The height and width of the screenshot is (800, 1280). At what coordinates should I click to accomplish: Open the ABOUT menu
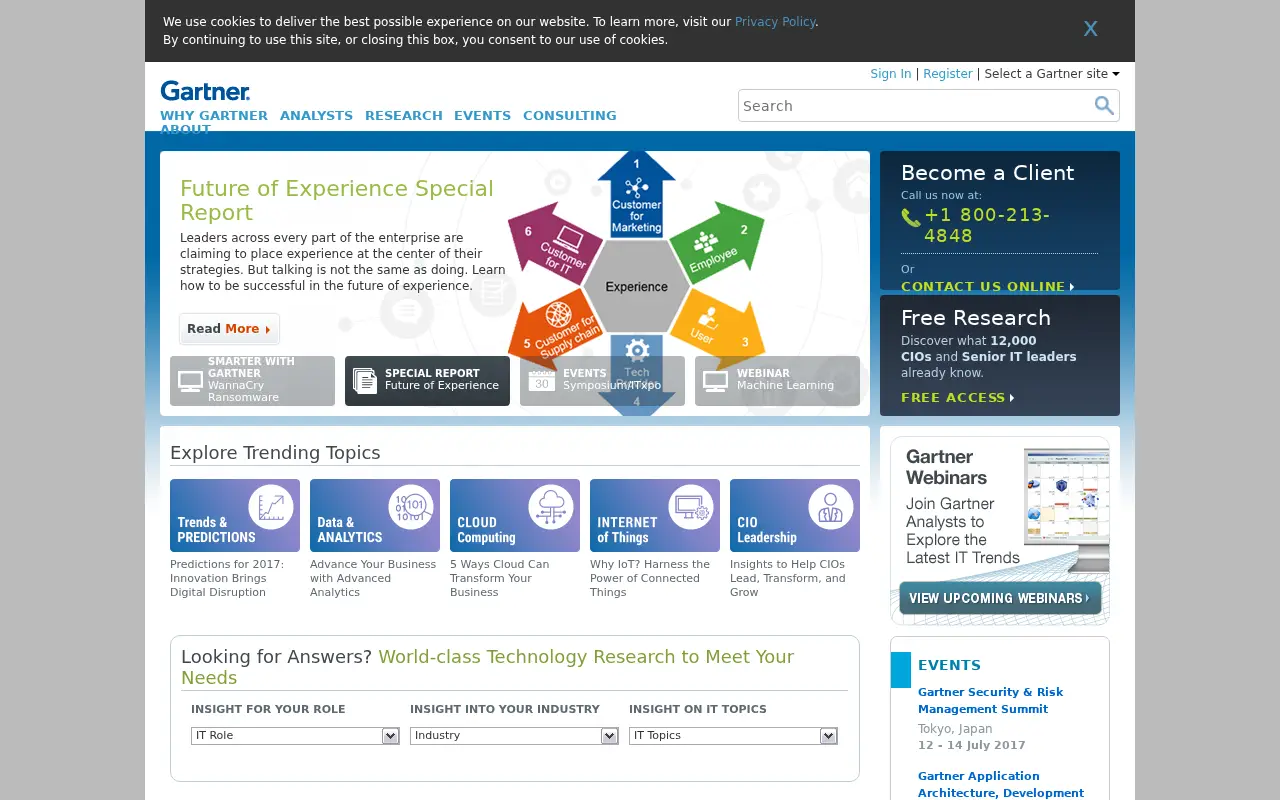[185, 129]
